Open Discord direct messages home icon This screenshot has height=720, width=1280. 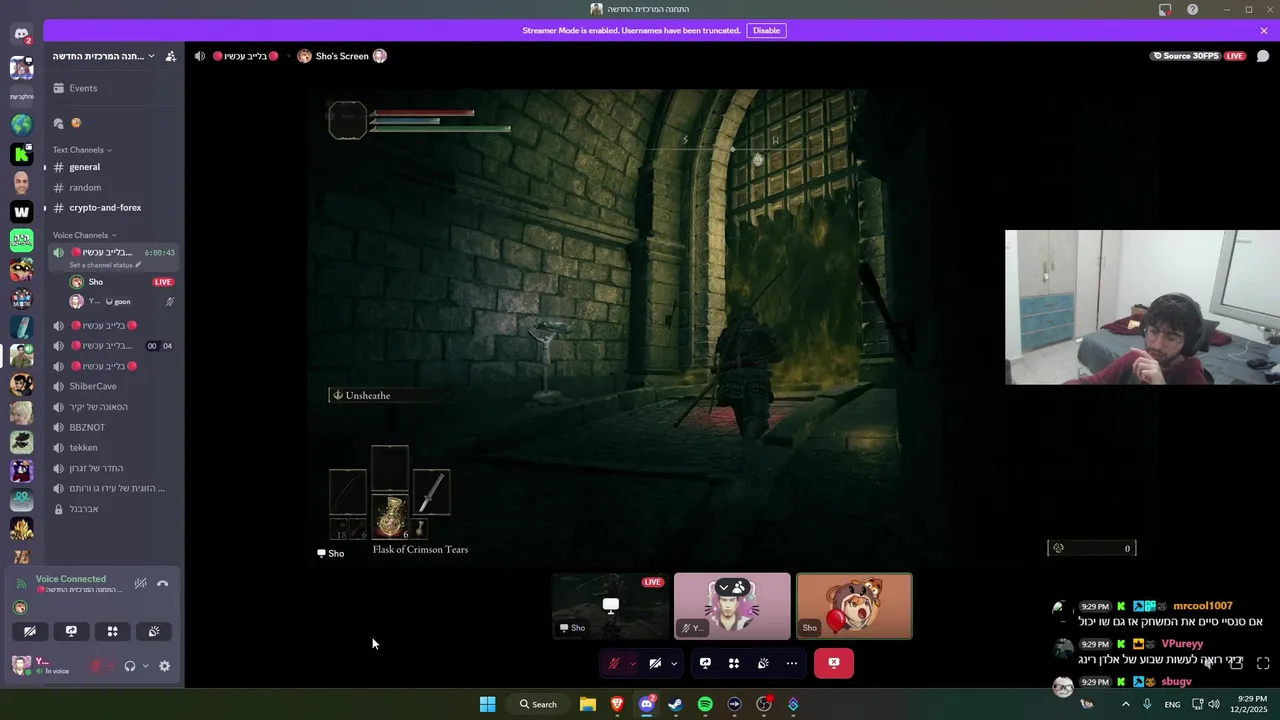tap(21, 35)
